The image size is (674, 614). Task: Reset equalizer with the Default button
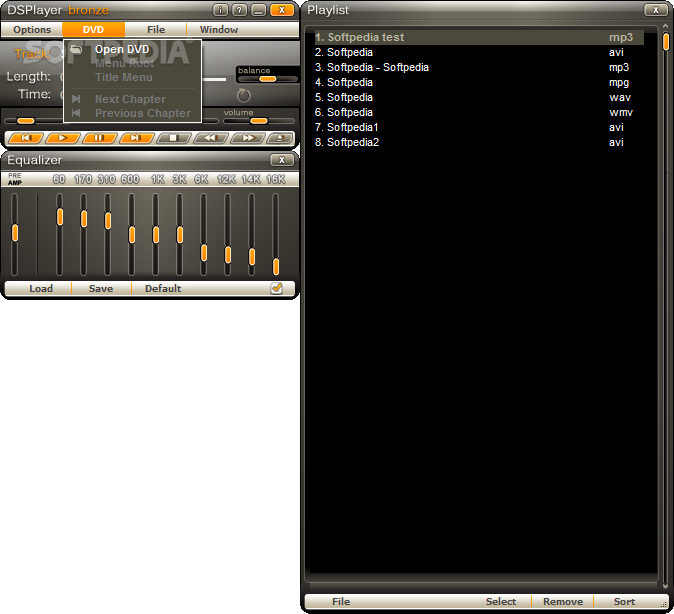coord(163,289)
